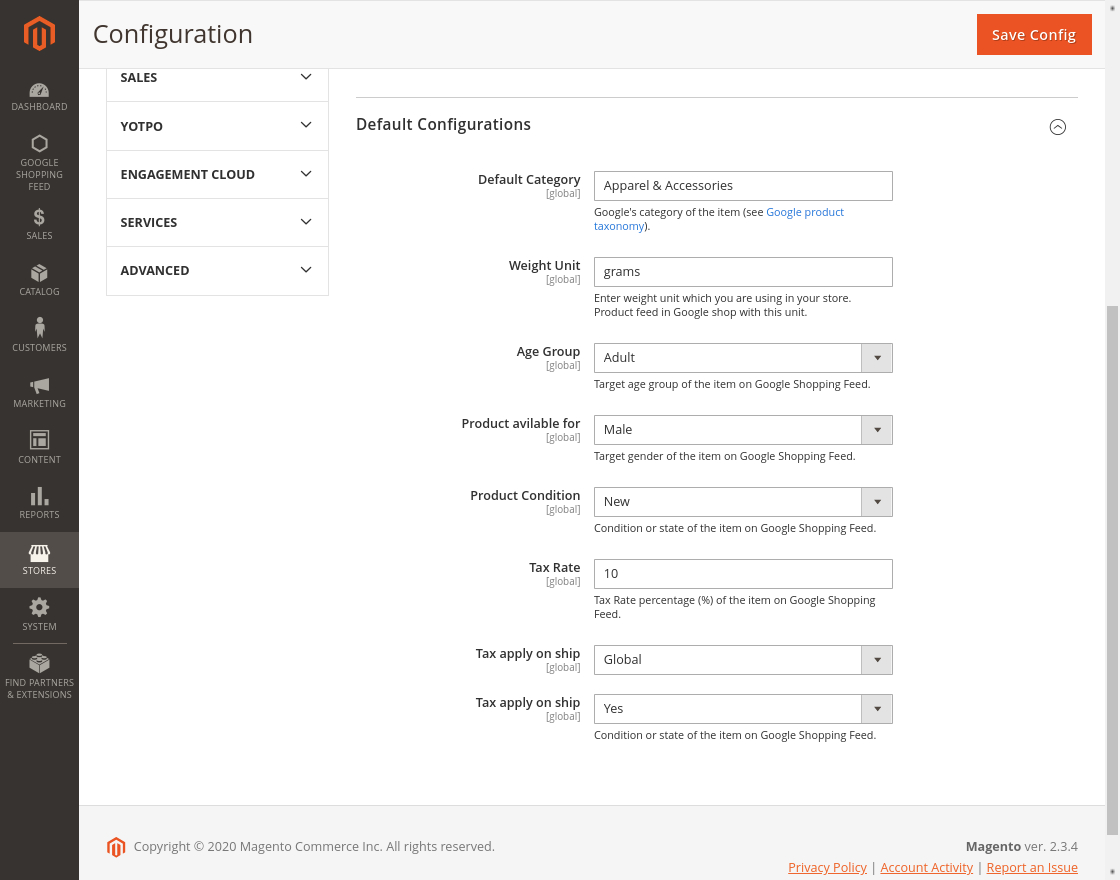Screen dimensions: 1120x880
Task: Open the Product avilable for dropdown
Action: pos(743,430)
